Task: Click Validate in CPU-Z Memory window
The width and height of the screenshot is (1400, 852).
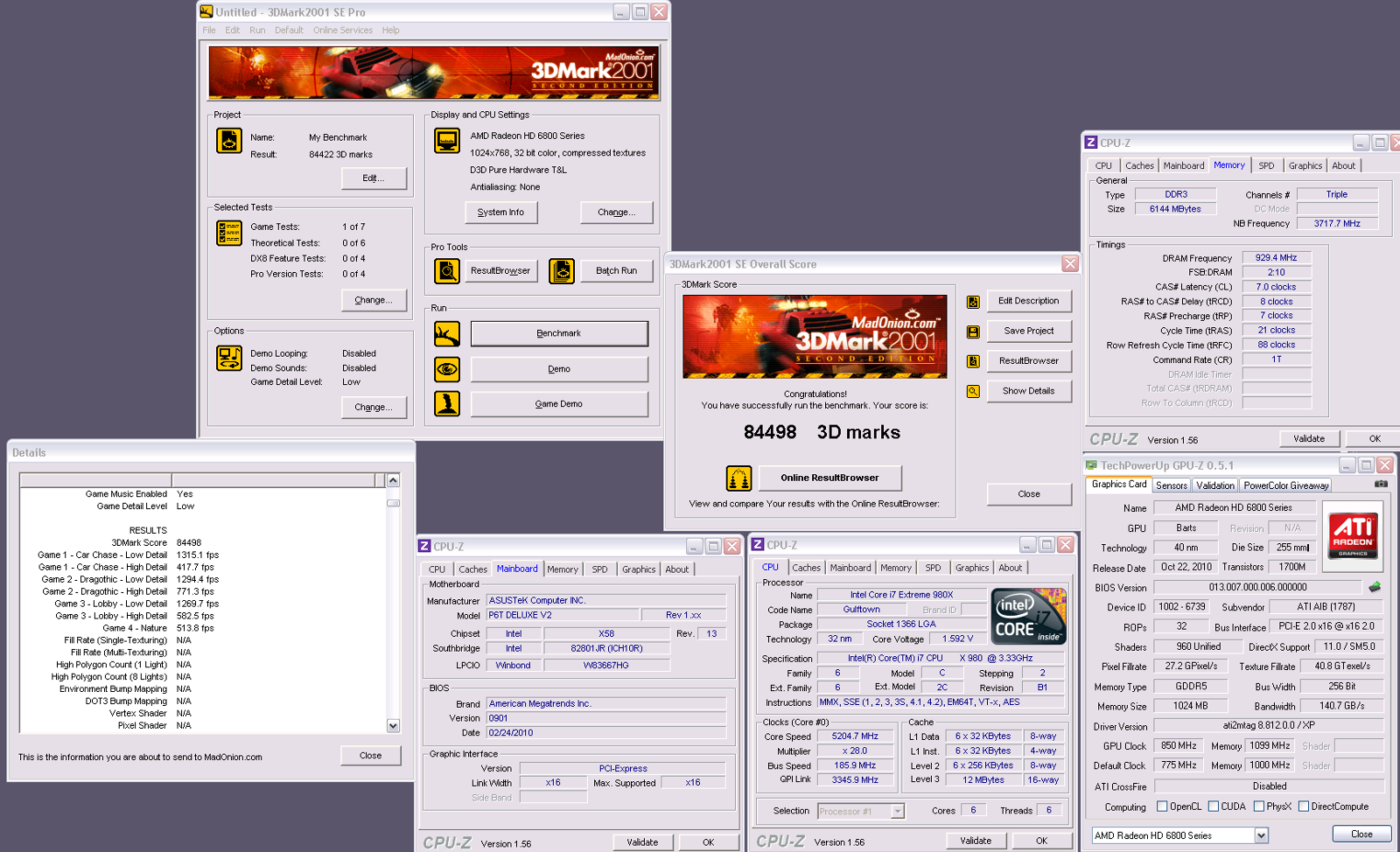Action: coord(1309,439)
